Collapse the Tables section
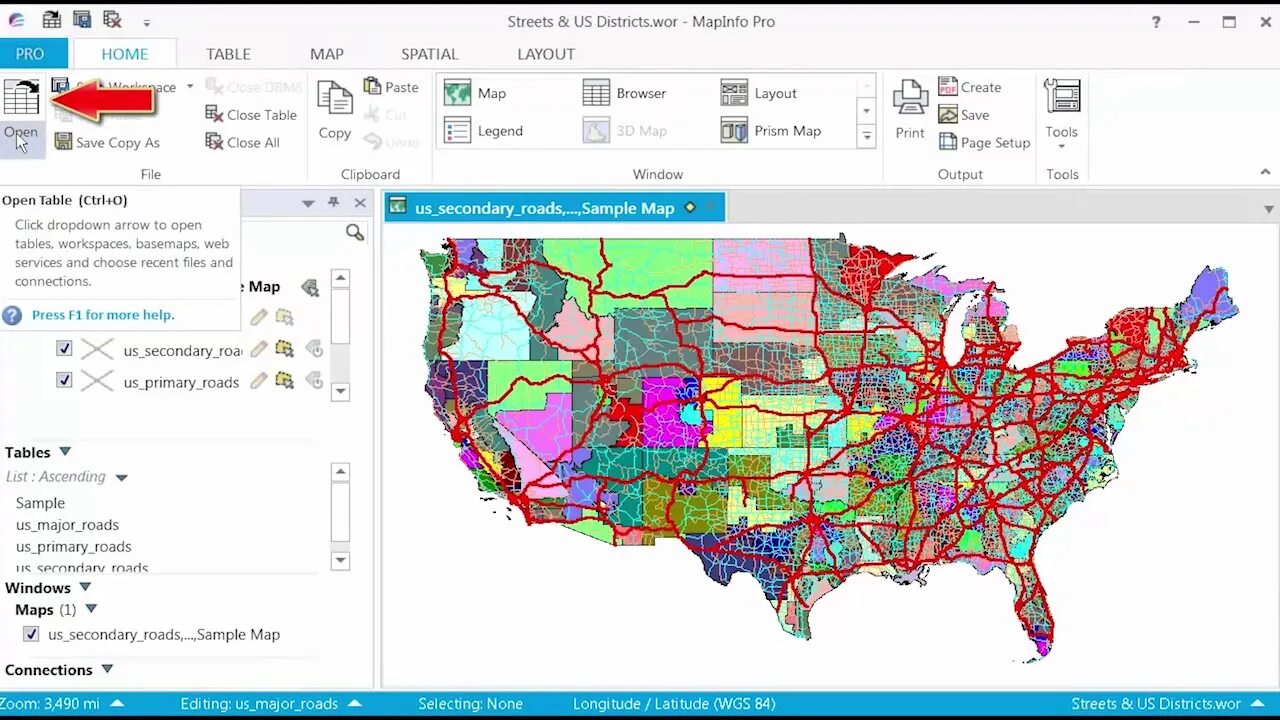This screenshot has width=1280, height=720. 65,452
